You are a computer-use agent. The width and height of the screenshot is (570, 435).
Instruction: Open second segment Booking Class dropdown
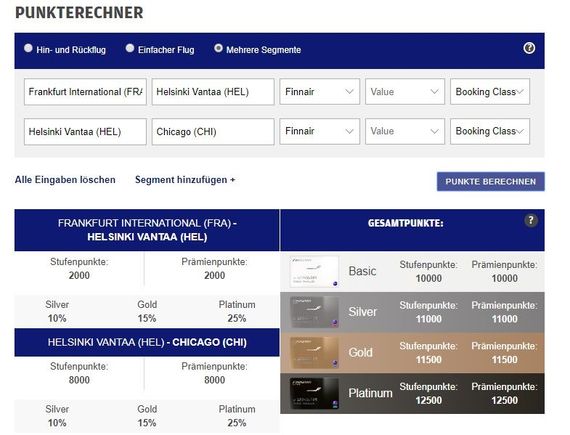(490, 131)
